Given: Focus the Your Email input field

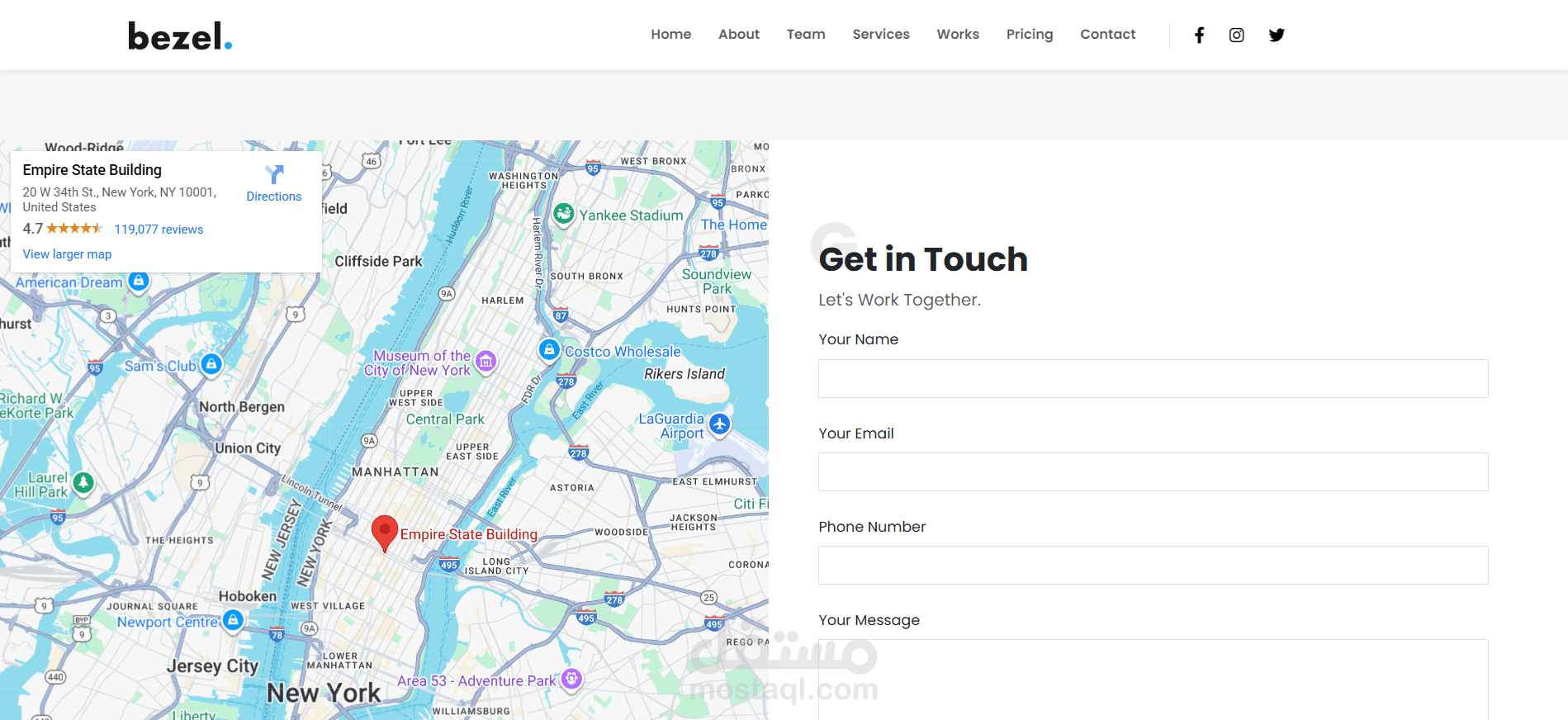Looking at the screenshot, I should (x=1153, y=471).
